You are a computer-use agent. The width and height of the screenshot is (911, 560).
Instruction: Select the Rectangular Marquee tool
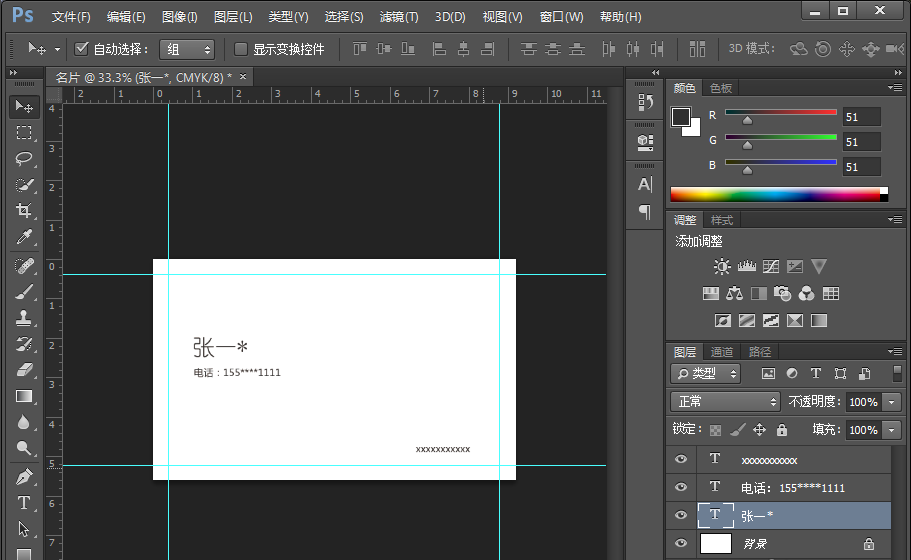24,133
